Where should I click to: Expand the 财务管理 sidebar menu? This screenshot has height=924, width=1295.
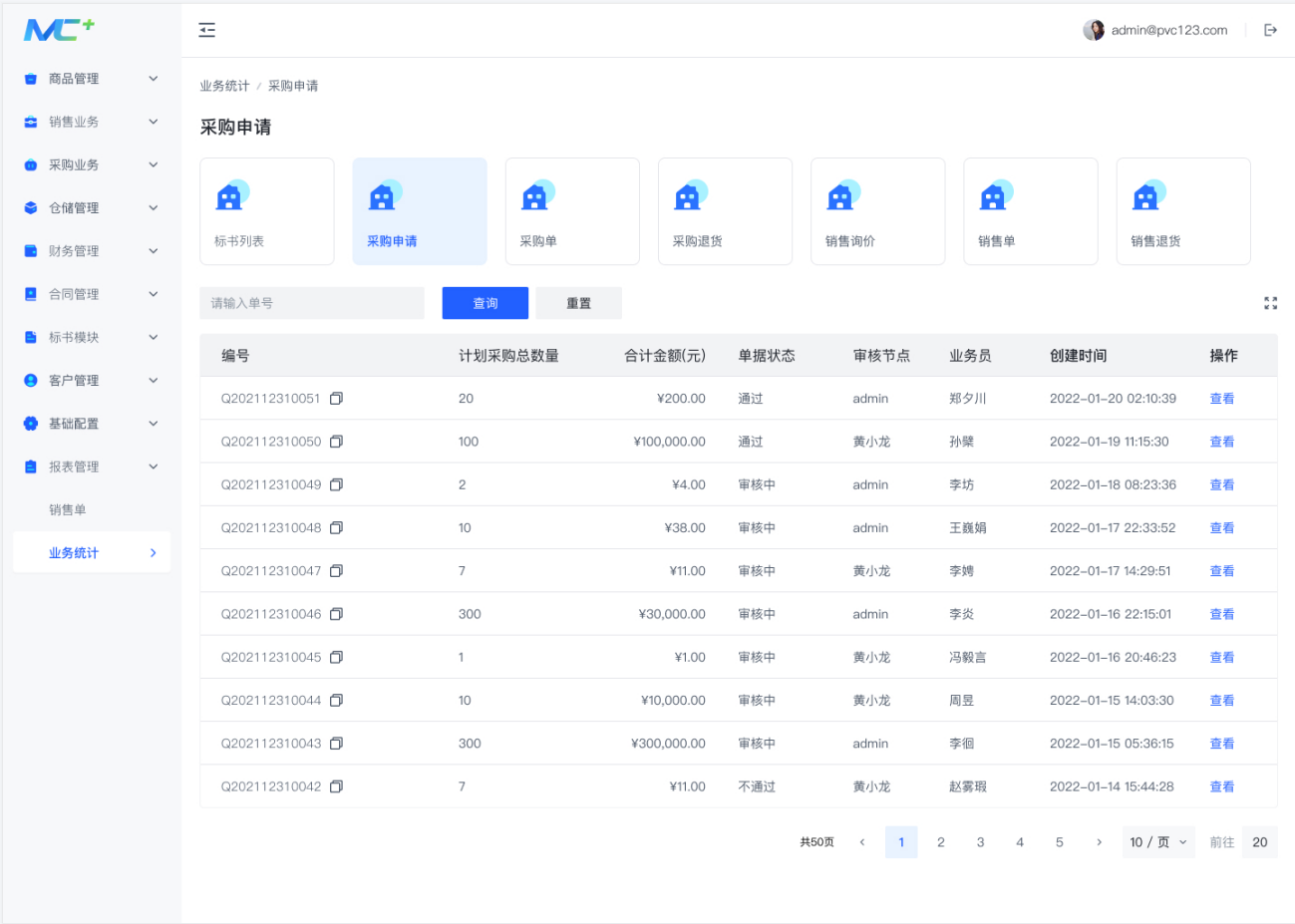92,251
